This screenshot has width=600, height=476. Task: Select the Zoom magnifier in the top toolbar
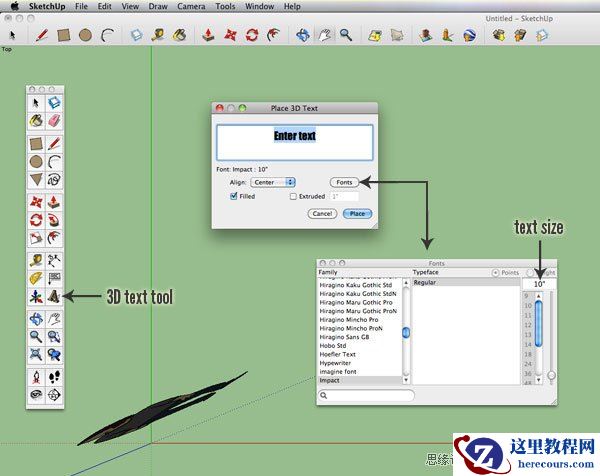point(346,35)
